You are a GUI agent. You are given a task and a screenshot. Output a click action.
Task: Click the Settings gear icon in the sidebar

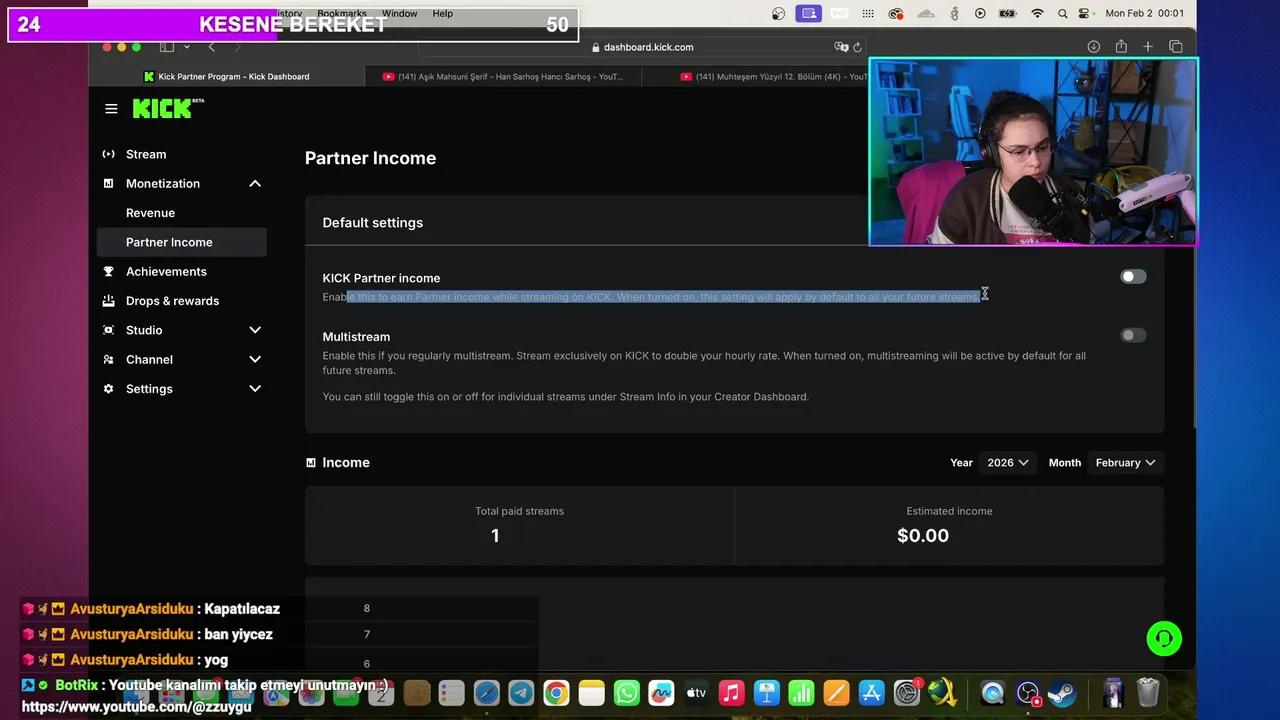tap(108, 389)
